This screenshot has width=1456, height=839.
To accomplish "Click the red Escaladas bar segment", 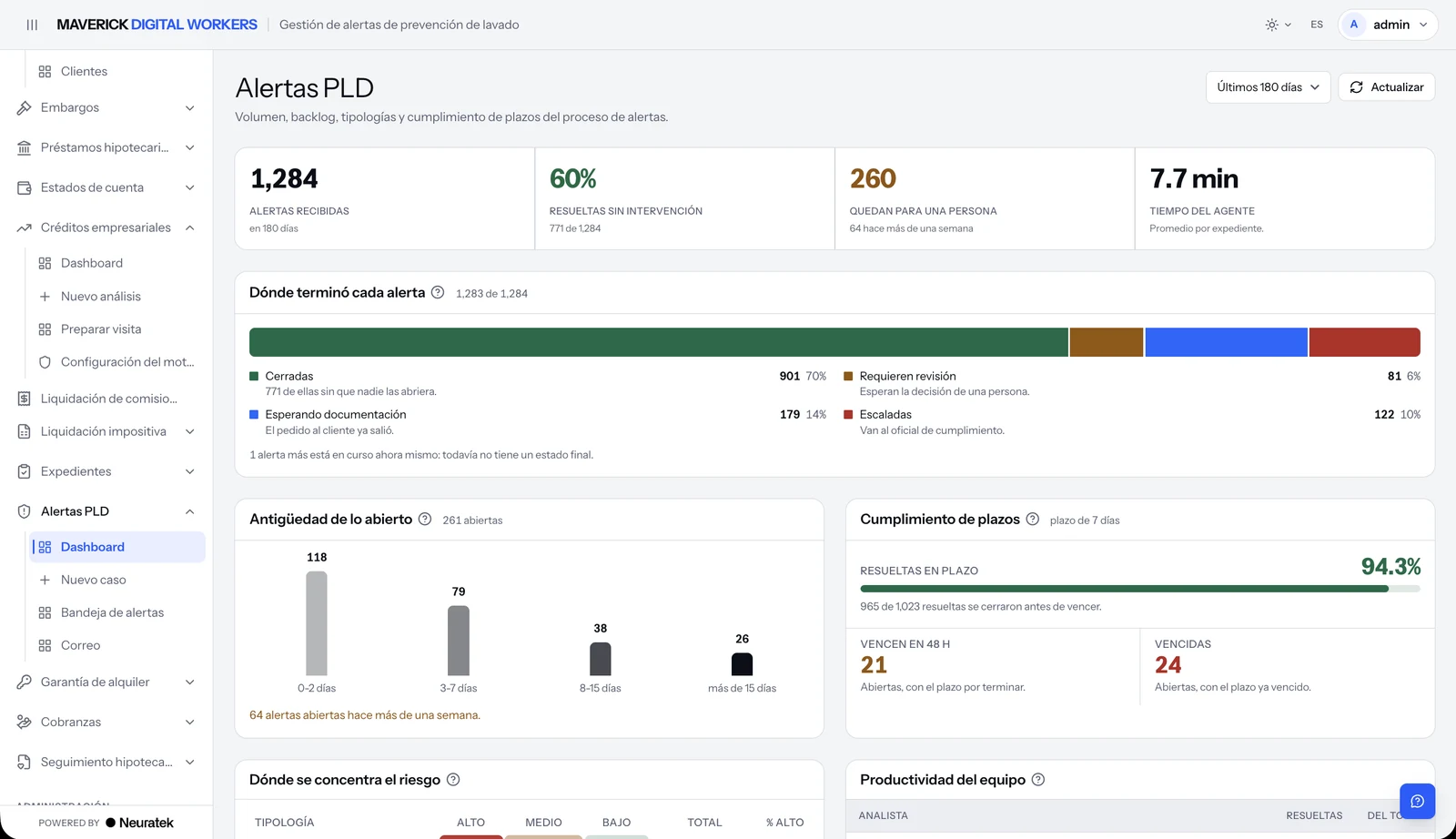I will (1365, 342).
